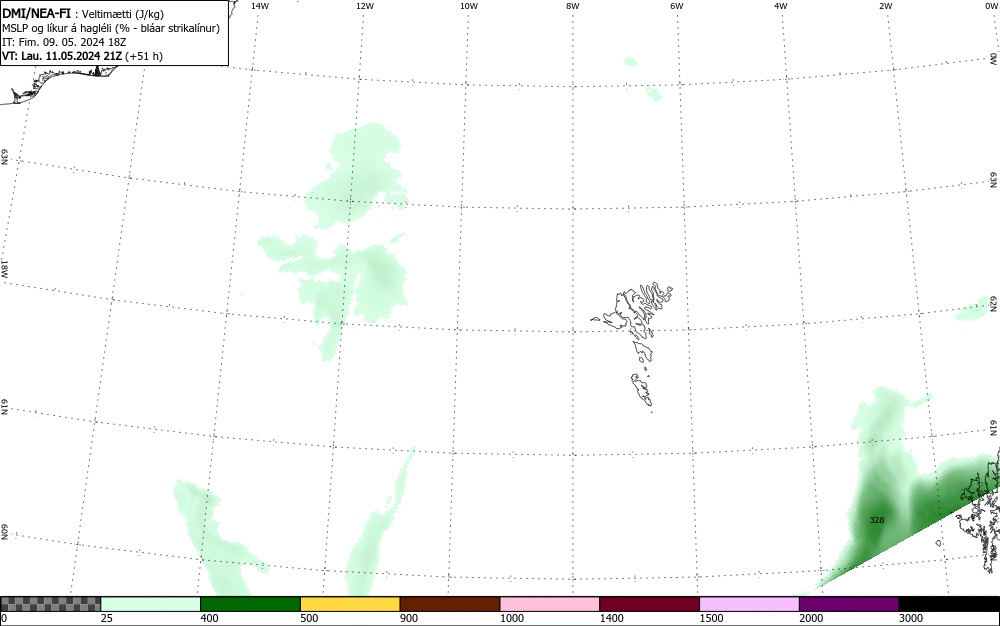Click the light violet 1500–2000 legend swatch

pos(749,604)
